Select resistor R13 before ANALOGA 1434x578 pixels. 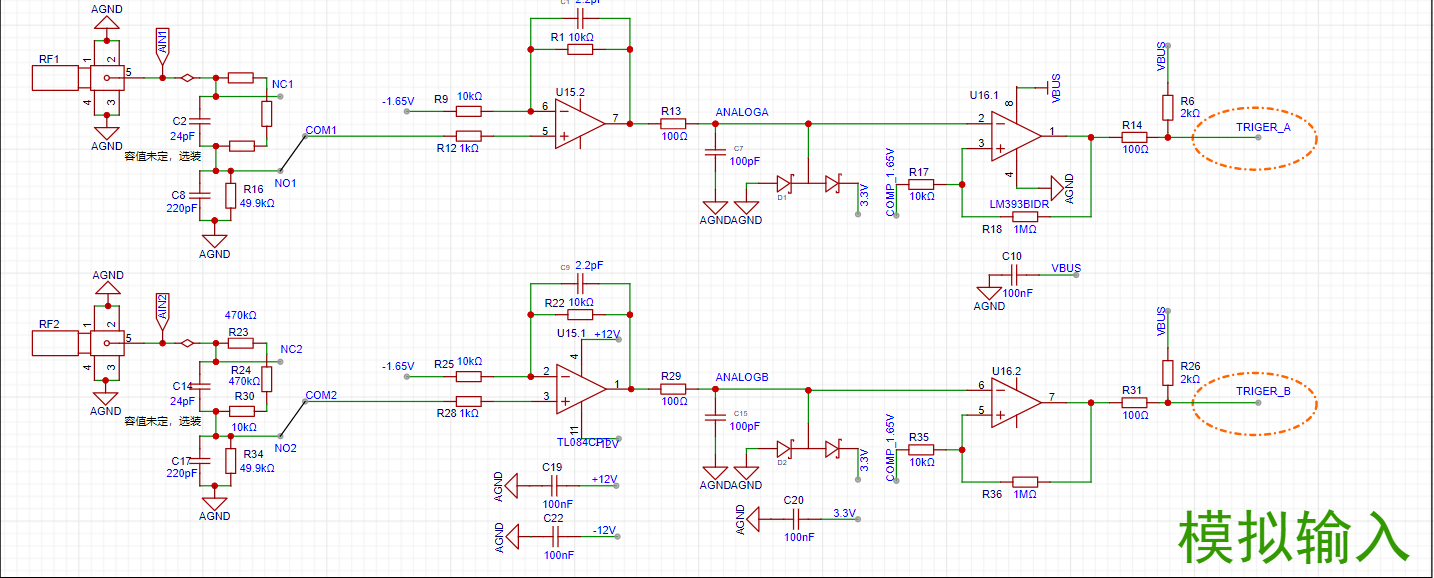tap(671, 124)
